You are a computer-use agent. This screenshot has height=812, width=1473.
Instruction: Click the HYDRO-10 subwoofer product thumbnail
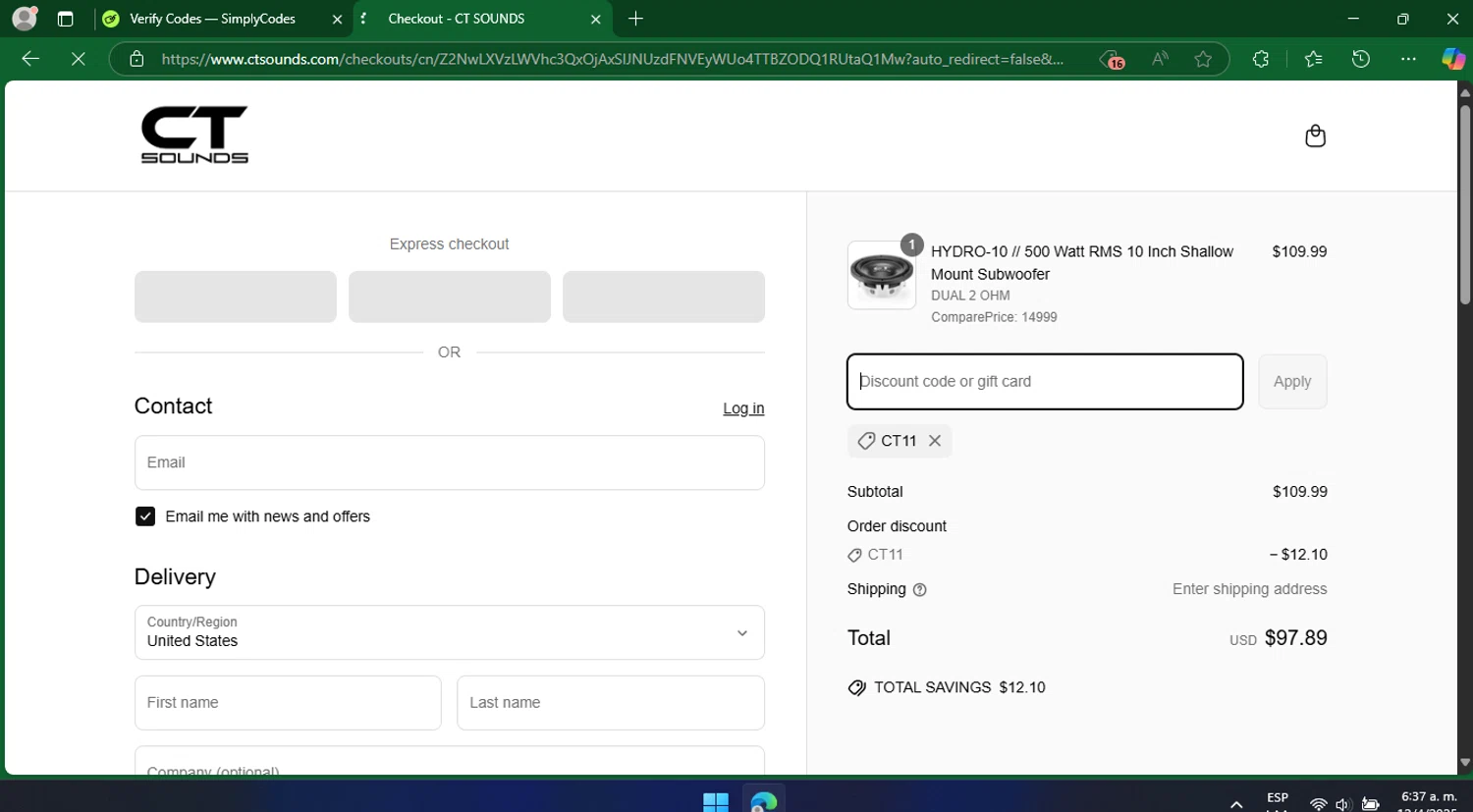pos(882,276)
